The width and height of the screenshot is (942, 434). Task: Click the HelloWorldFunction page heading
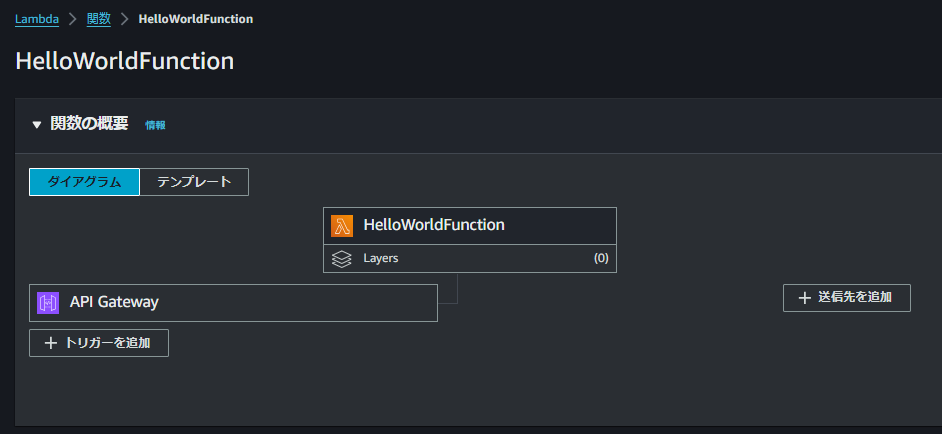tap(124, 62)
